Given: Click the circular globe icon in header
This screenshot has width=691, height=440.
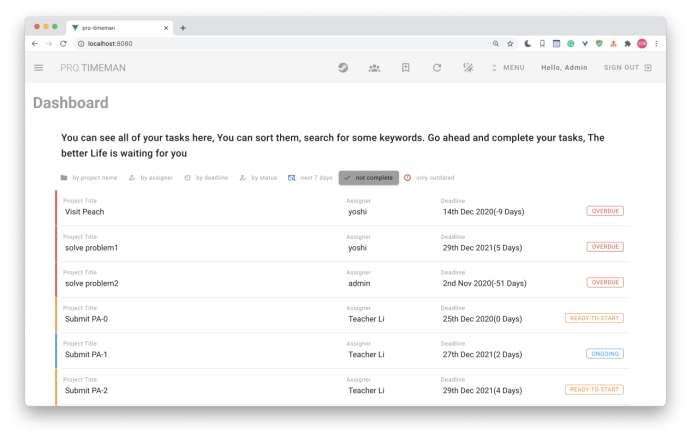Looking at the screenshot, I should tap(343, 68).
